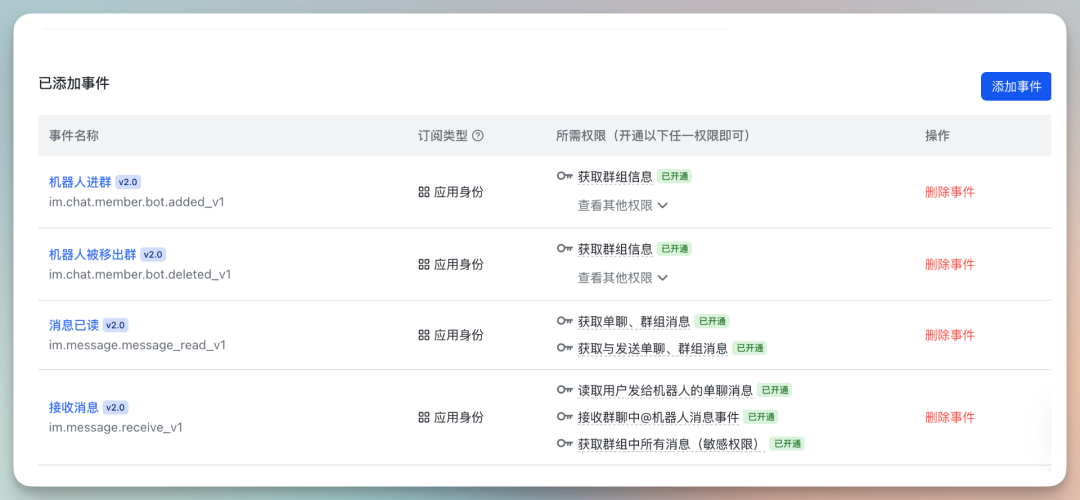Click the 添加事件 button
This screenshot has height=500, width=1080.
coord(1015,87)
